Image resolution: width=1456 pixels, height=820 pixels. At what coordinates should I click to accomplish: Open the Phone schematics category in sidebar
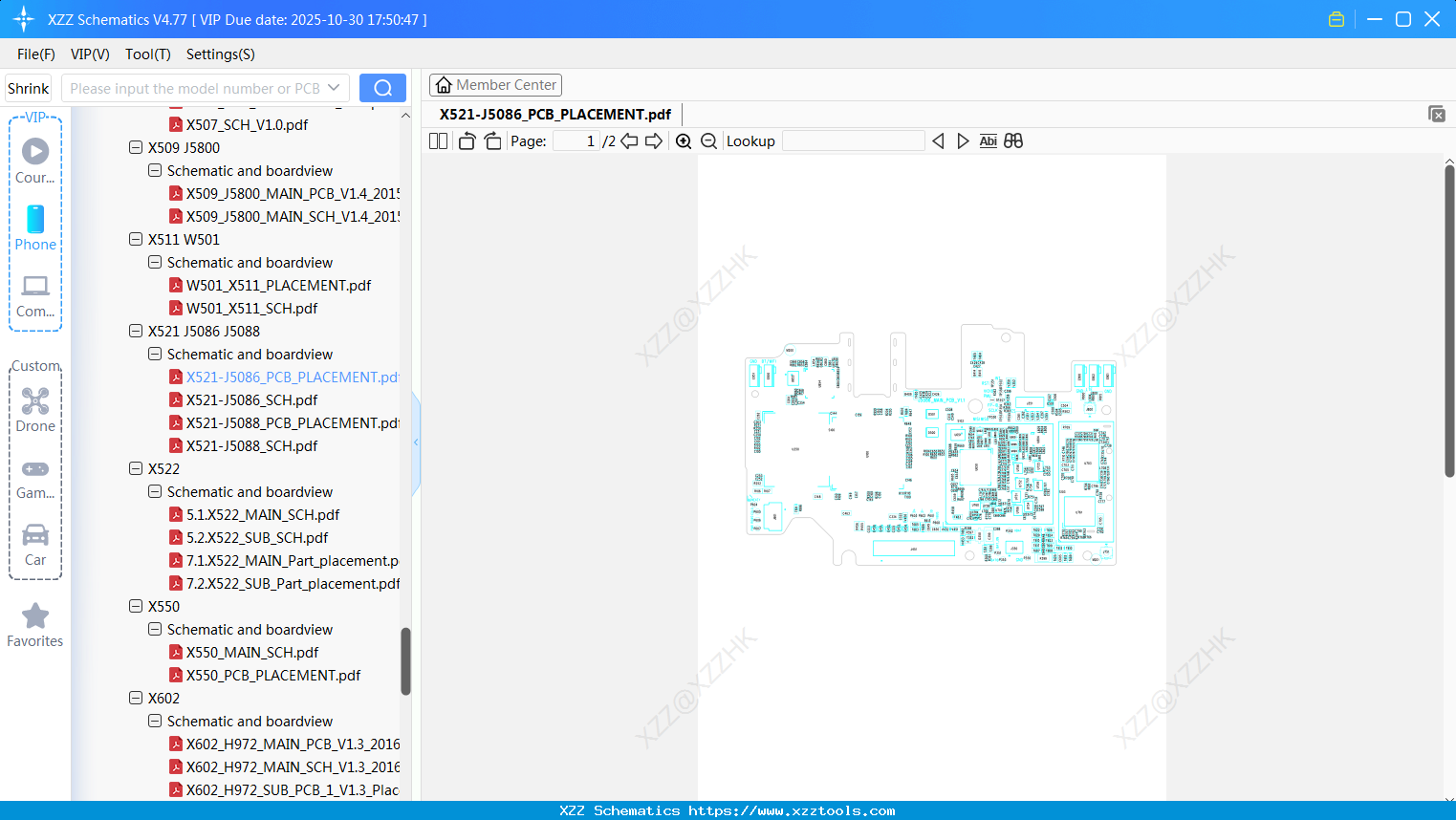tap(34, 229)
